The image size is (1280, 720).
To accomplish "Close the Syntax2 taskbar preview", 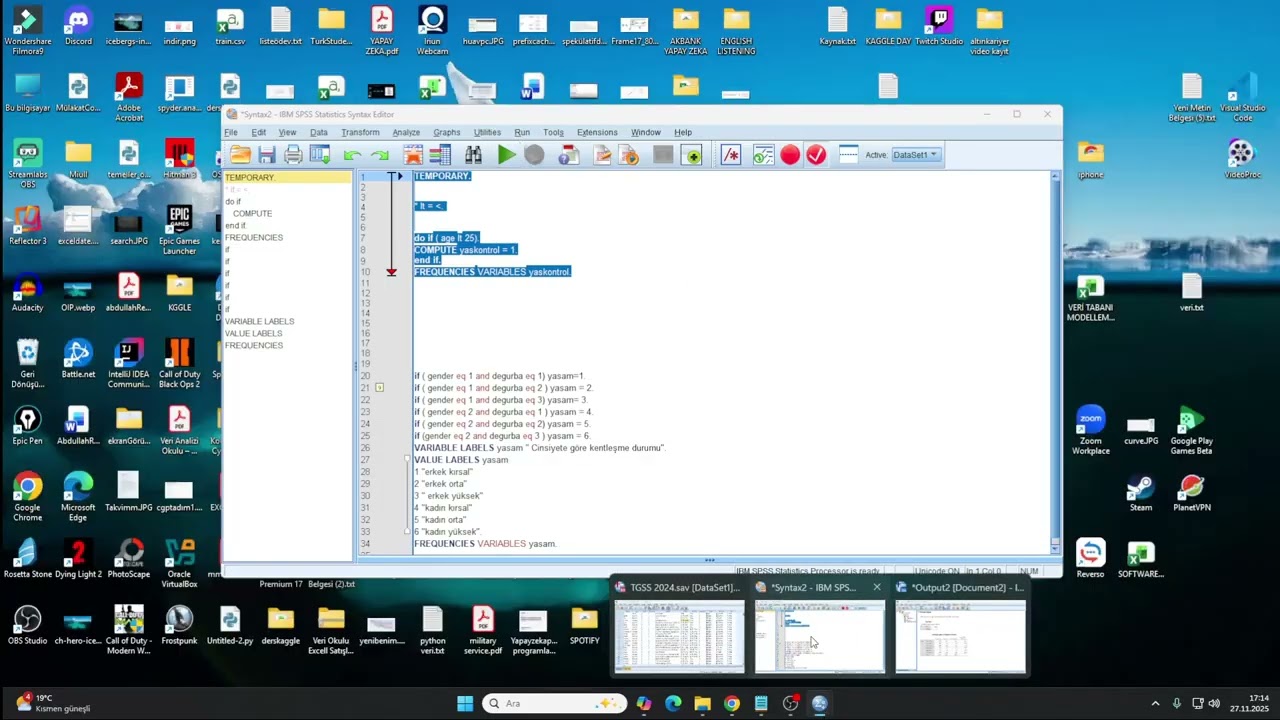I will click(877, 587).
